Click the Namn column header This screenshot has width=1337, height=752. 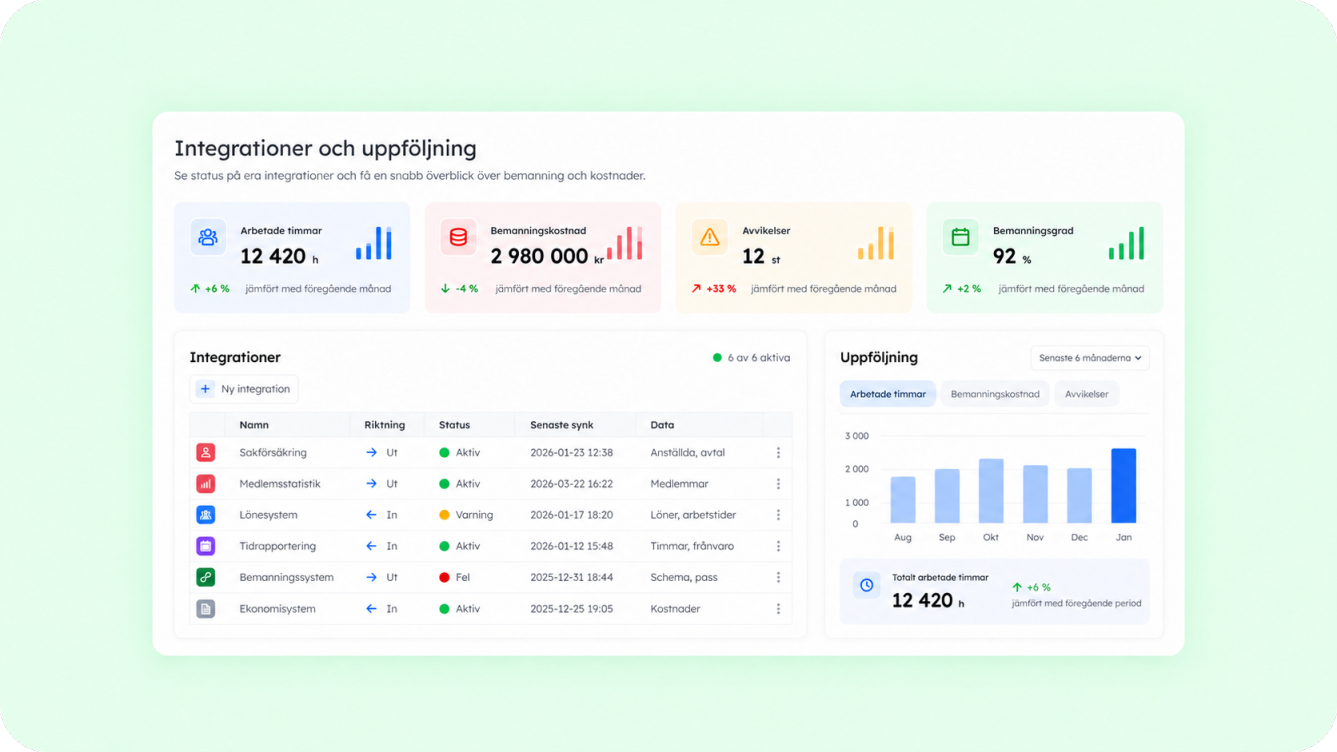point(254,425)
